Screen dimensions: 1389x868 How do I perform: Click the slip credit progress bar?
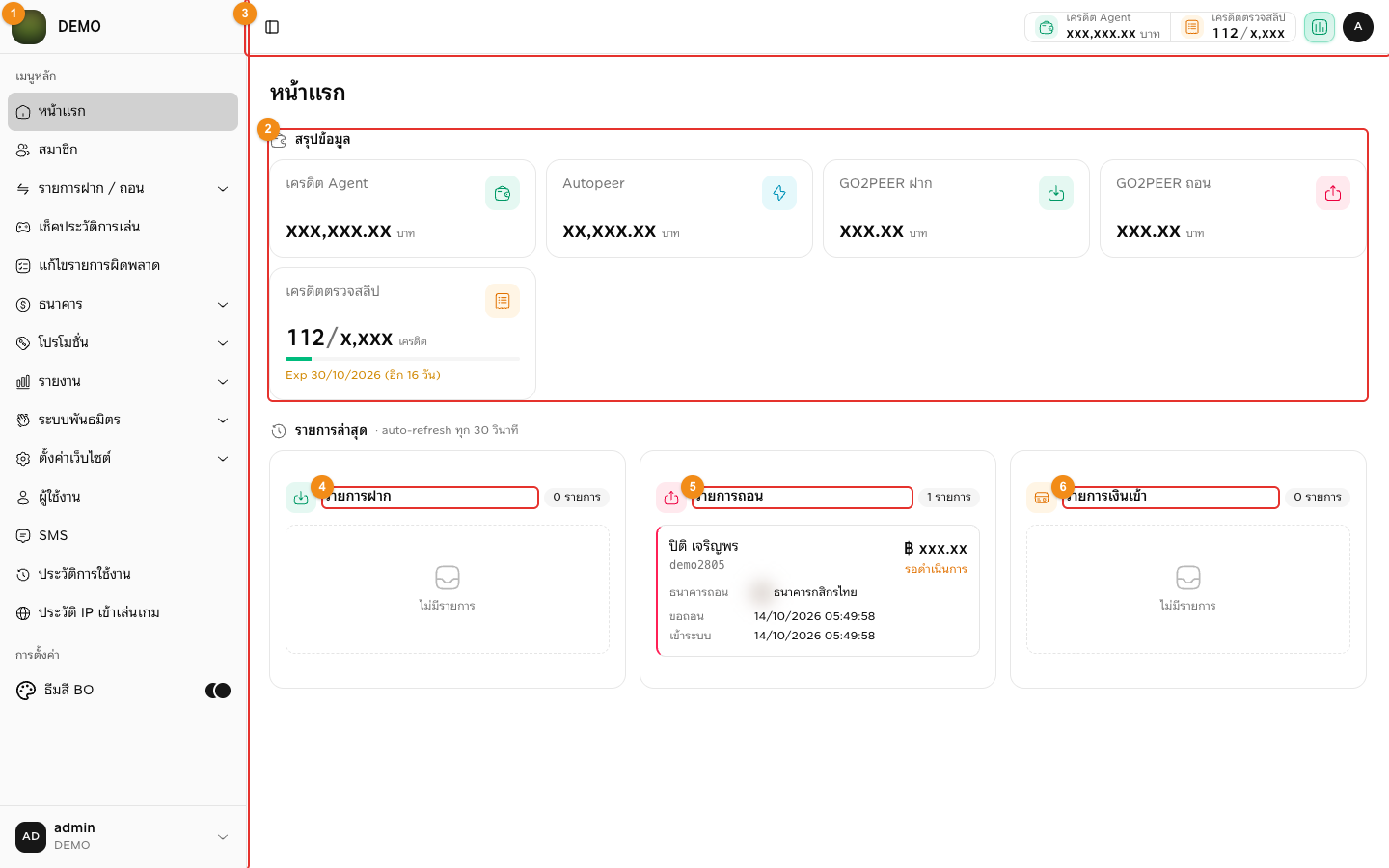[x=402, y=359]
